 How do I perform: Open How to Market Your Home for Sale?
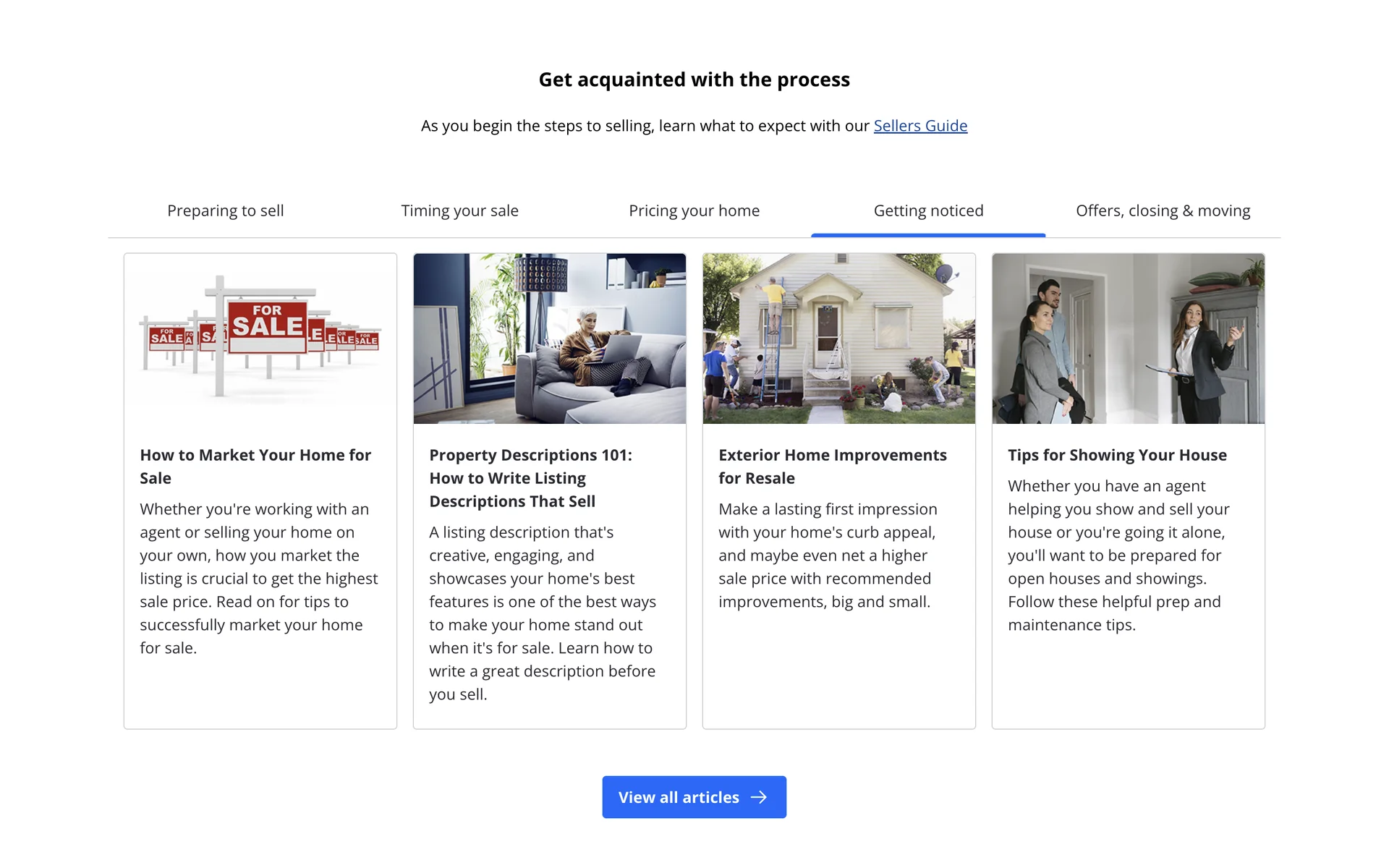click(255, 467)
